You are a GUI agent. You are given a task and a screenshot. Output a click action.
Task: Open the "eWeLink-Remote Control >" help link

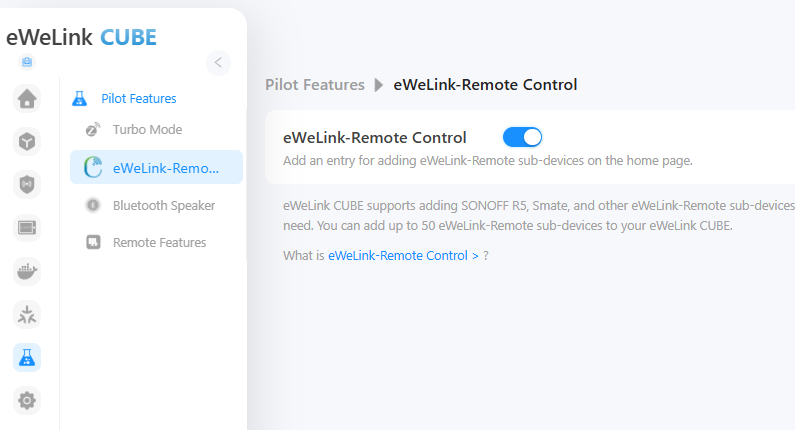point(403,256)
